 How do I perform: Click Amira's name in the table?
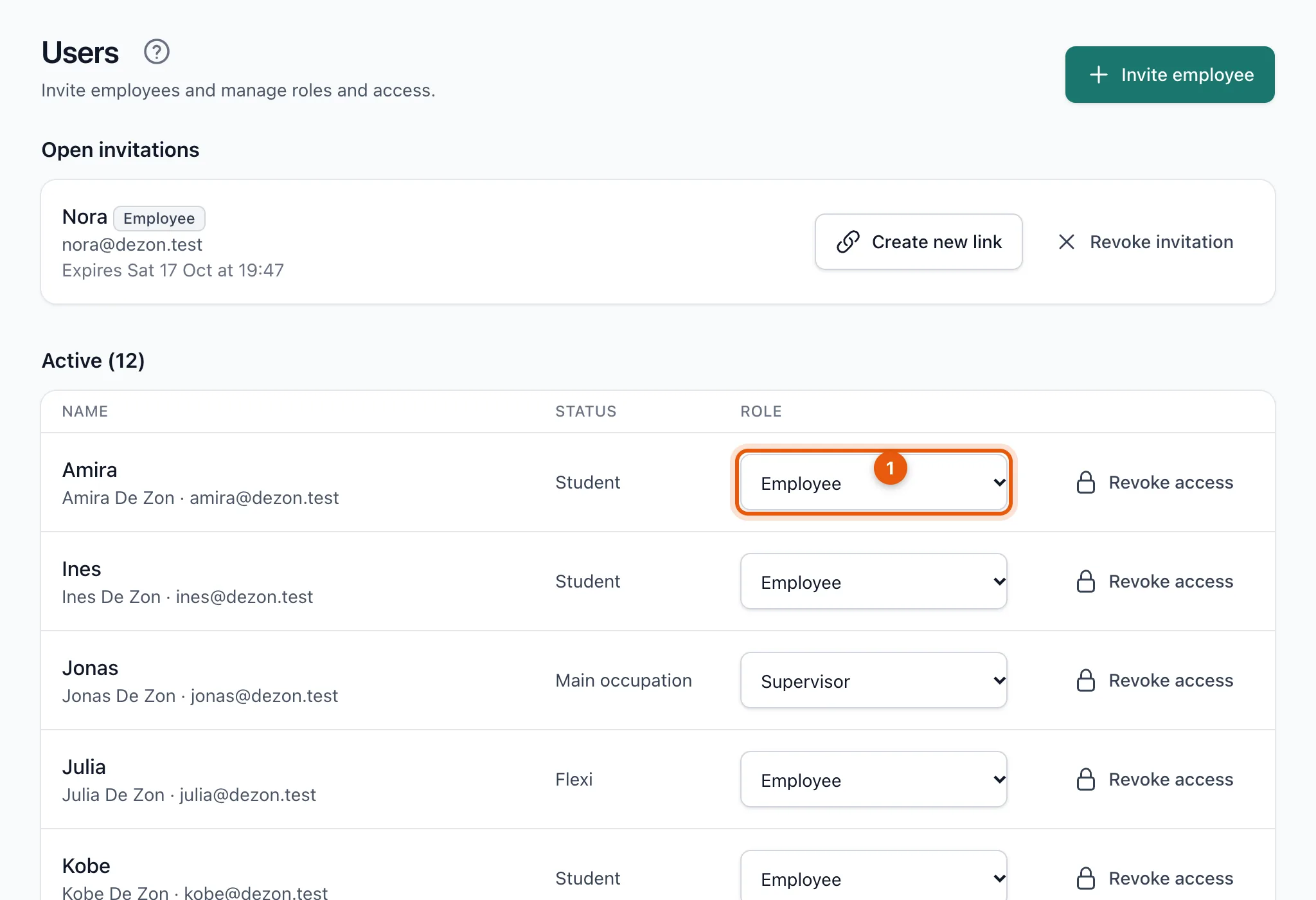tap(89, 470)
